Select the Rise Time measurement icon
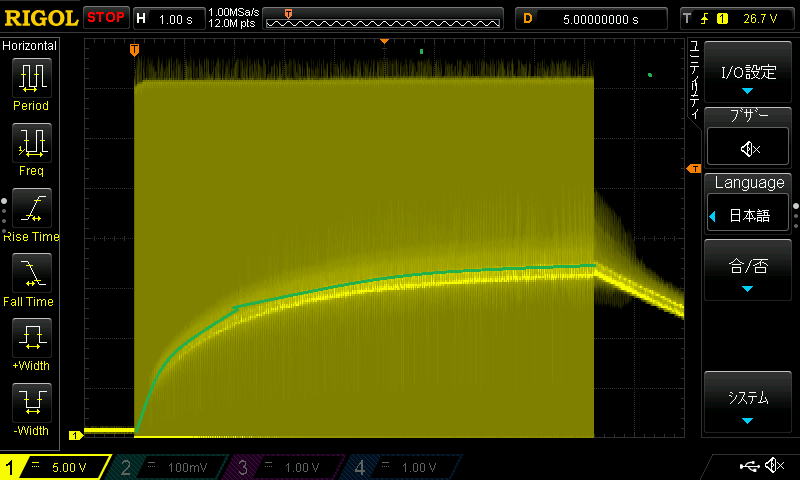This screenshot has height=480, width=800. (x=32, y=208)
